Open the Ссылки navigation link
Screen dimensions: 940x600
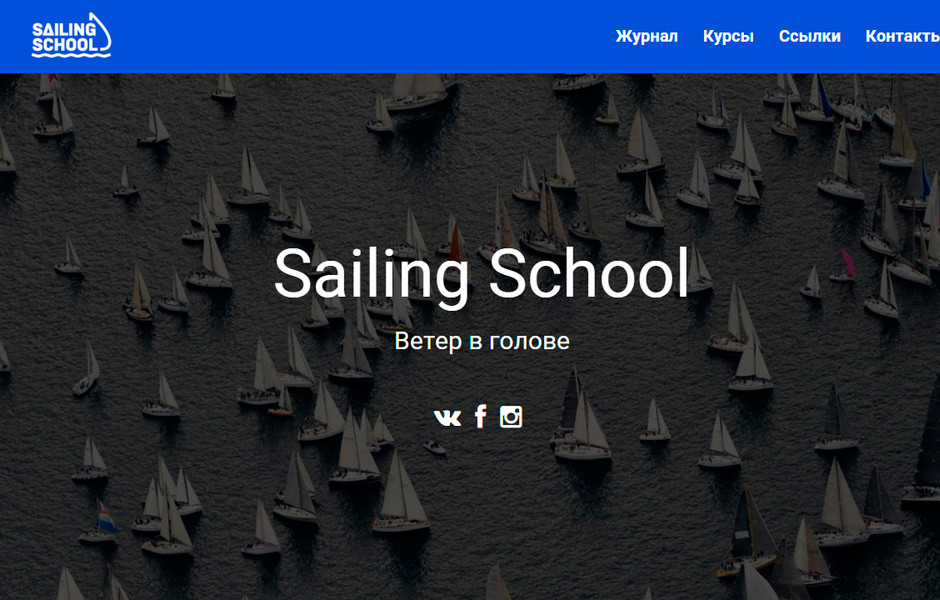click(809, 37)
